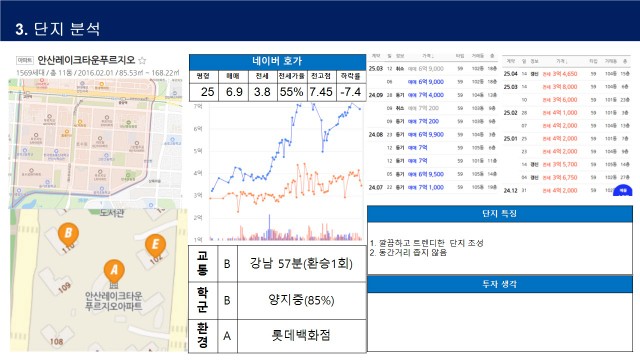Sort sale list by 가격 column header
Viewport: 640px width, 360px height.
tap(428, 56)
